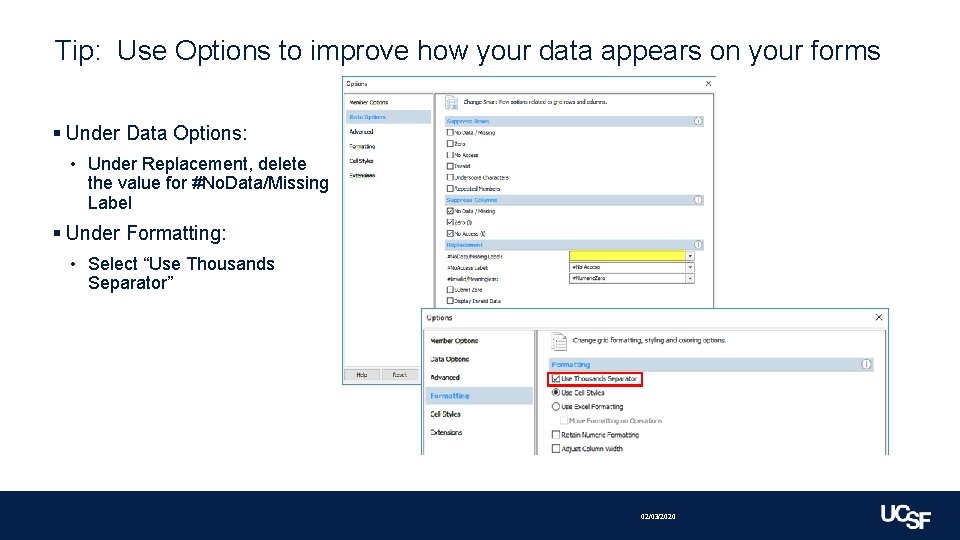Screen dimensions: 960x540
Task: Enable Repeated Members suppression
Action: tap(450, 189)
